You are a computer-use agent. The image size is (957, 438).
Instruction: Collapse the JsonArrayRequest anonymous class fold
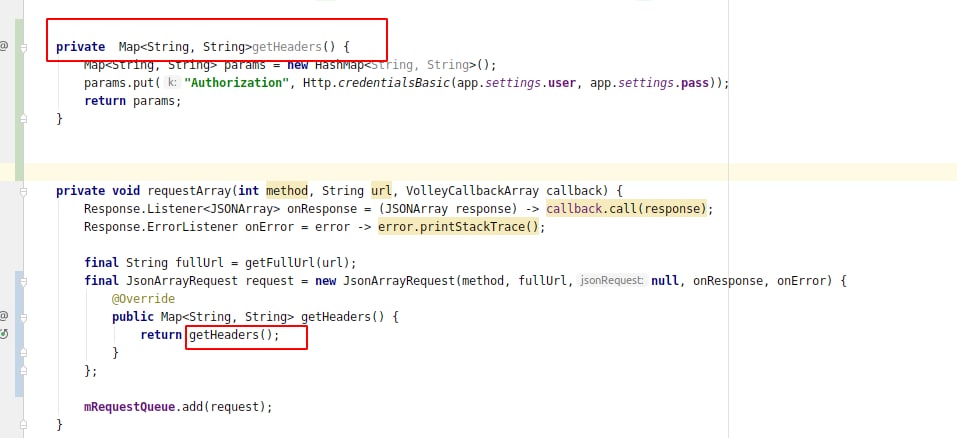coord(23,281)
